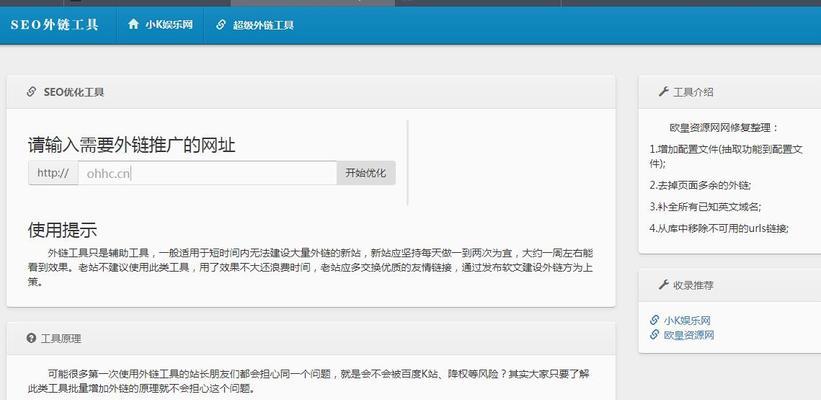
Task: Click the item 2.去掉页面多余的外链;
Action: (x=701, y=185)
